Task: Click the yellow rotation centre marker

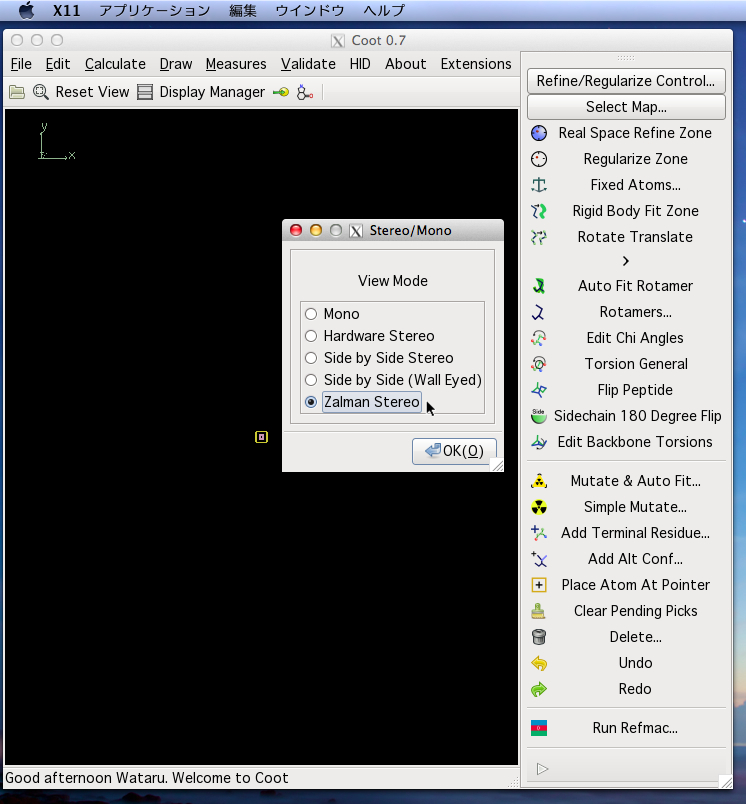Action: tap(261, 437)
